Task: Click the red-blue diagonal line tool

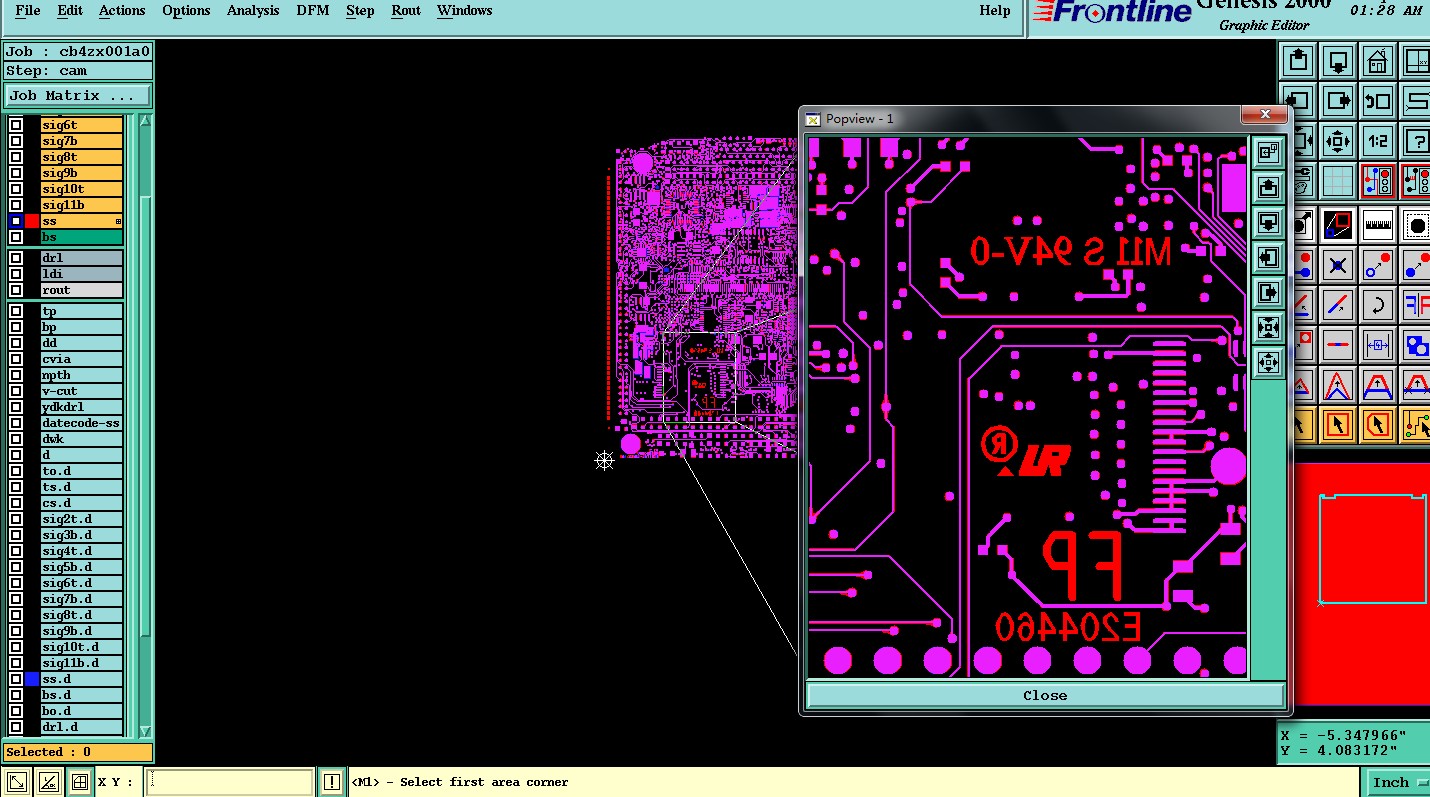Action: 1339,305
